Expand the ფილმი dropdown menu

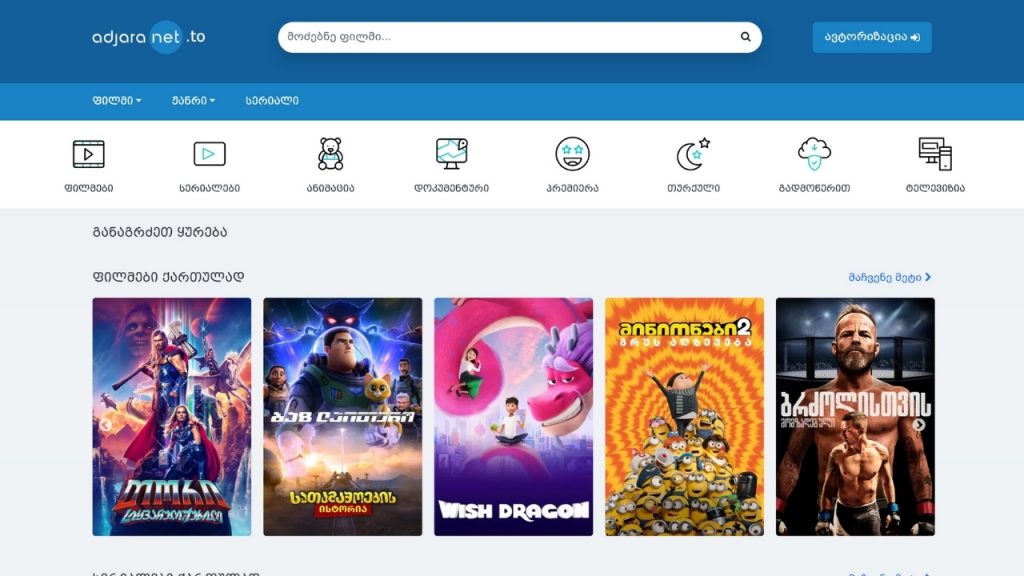point(117,101)
